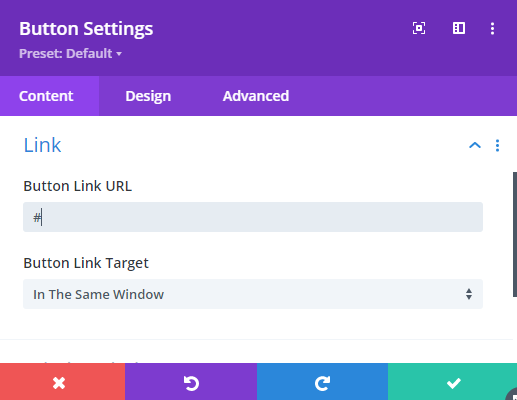Switch to the Design tab
Viewport: 517px width, 400px height.
tap(148, 96)
